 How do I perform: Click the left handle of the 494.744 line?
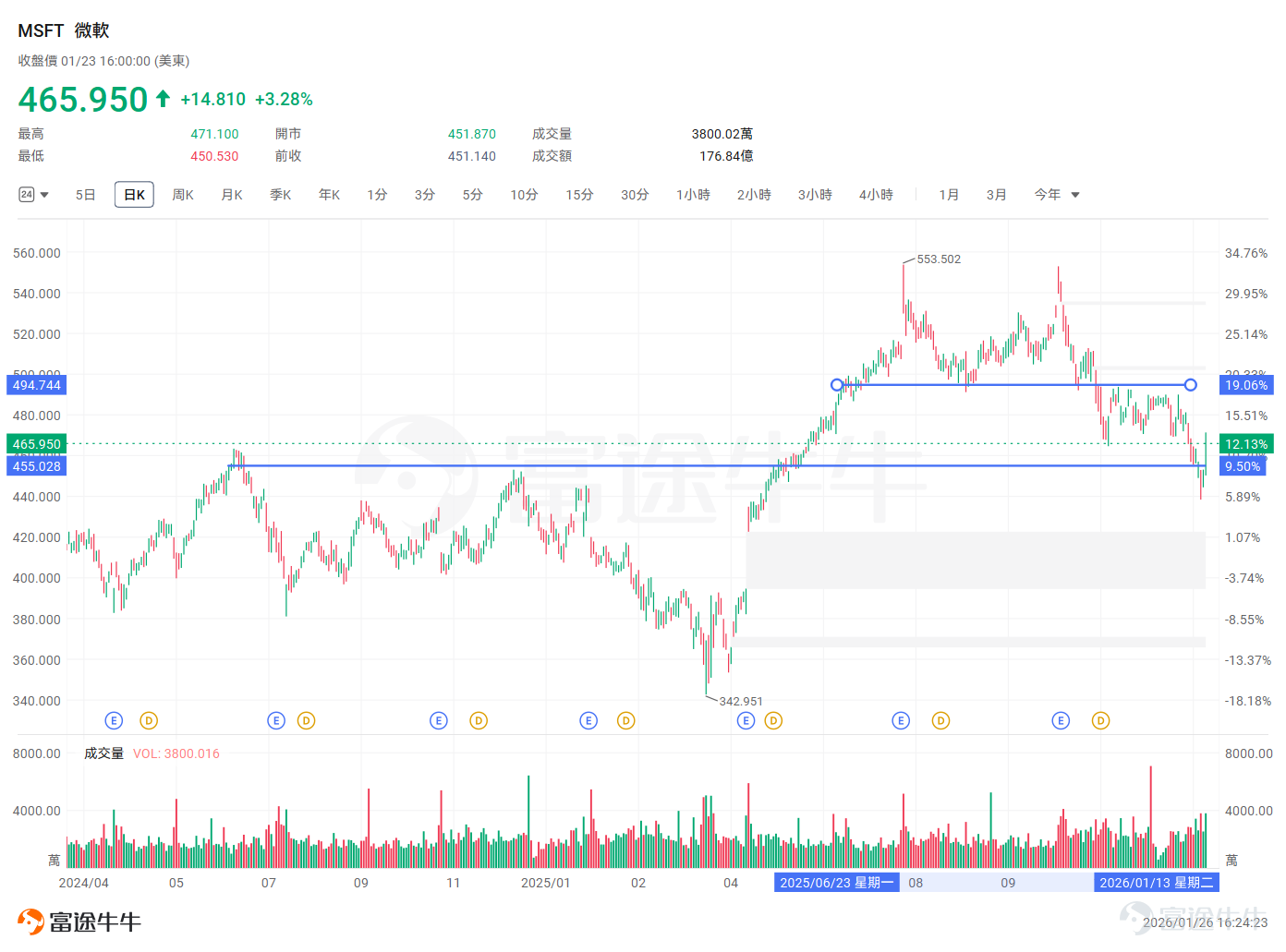coord(837,385)
